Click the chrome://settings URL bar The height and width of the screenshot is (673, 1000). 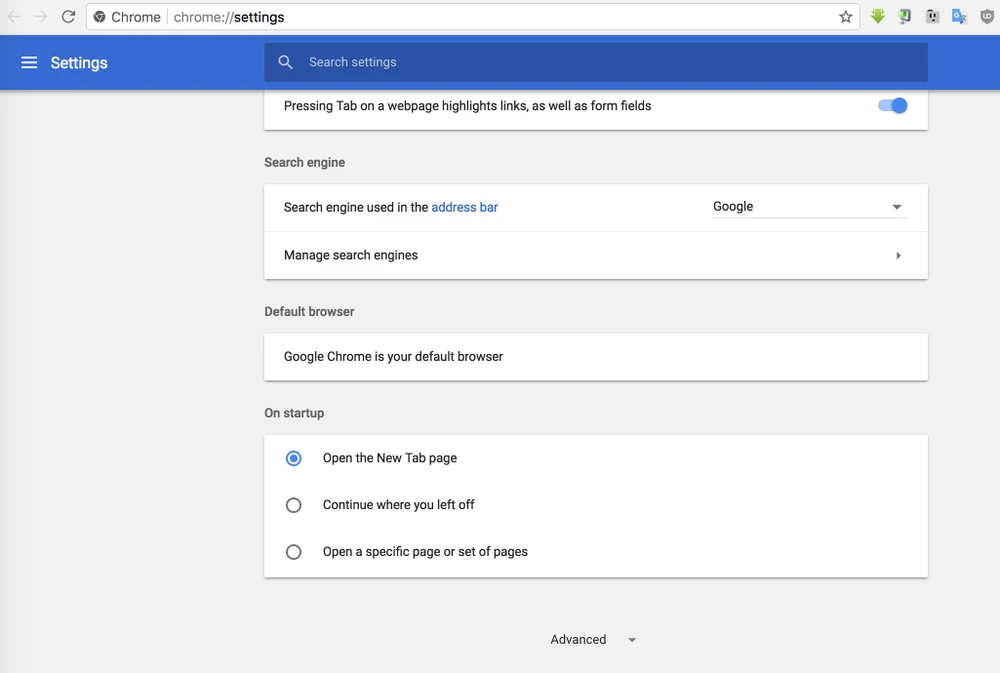(500, 17)
